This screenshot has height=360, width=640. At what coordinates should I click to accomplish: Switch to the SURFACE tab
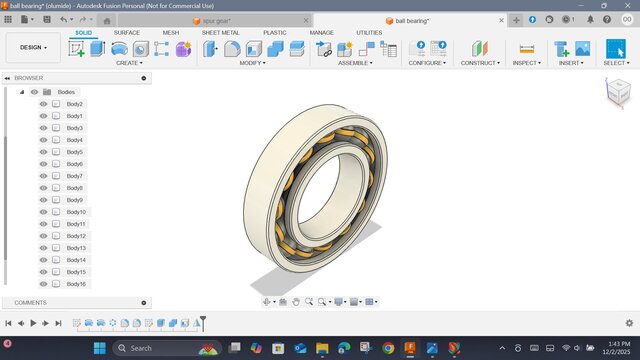tap(127, 33)
